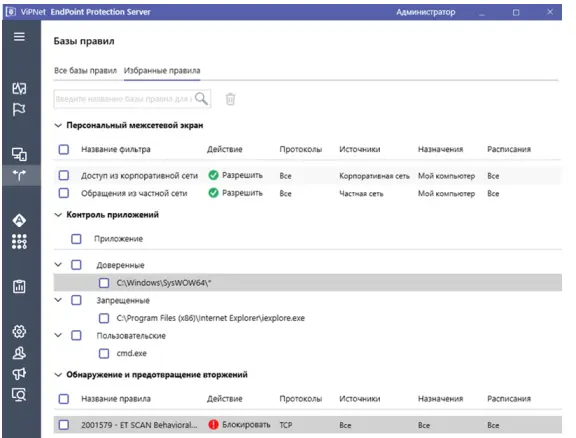The width and height of the screenshot is (576, 438).
Task: Sort firewall rules by Протоколы column
Action: [x=300, y=149]
